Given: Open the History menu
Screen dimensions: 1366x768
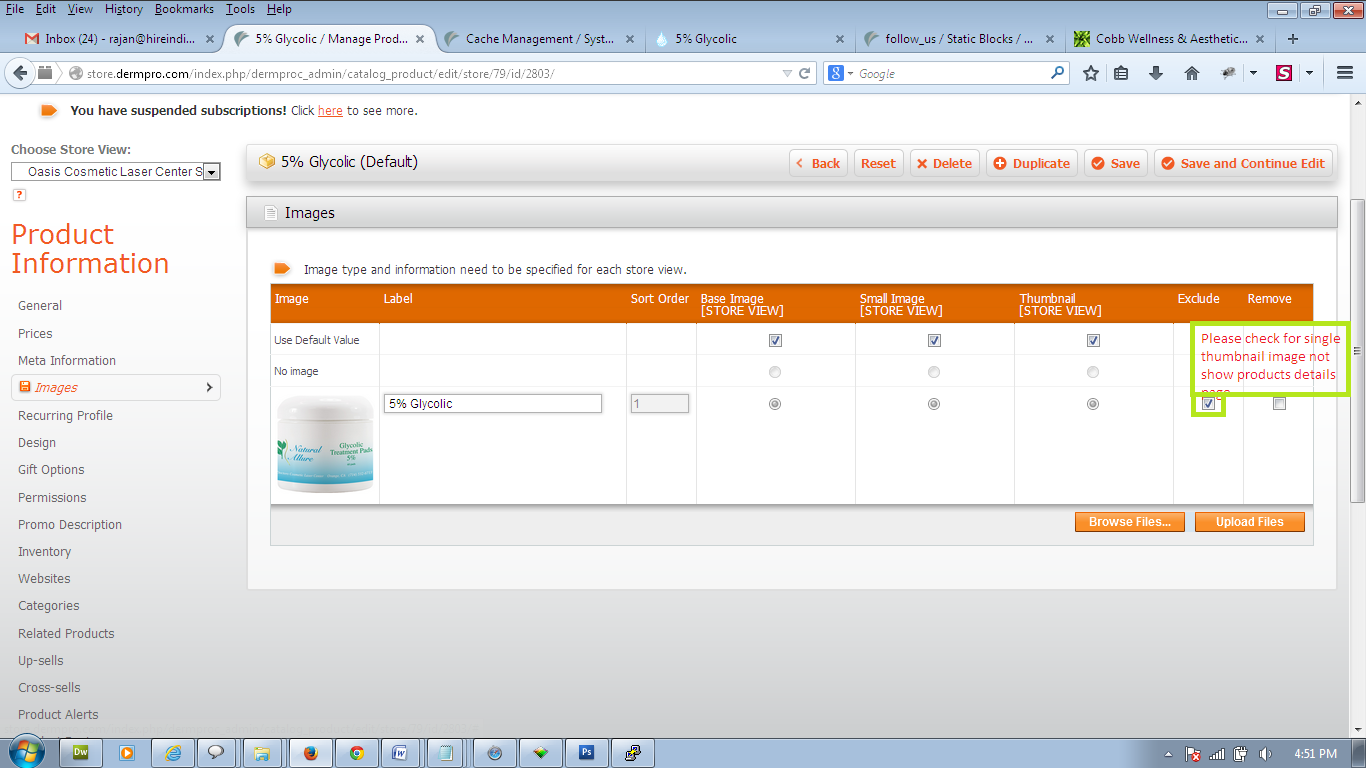Looking at the screenshot, I should (x=123, y=9).
